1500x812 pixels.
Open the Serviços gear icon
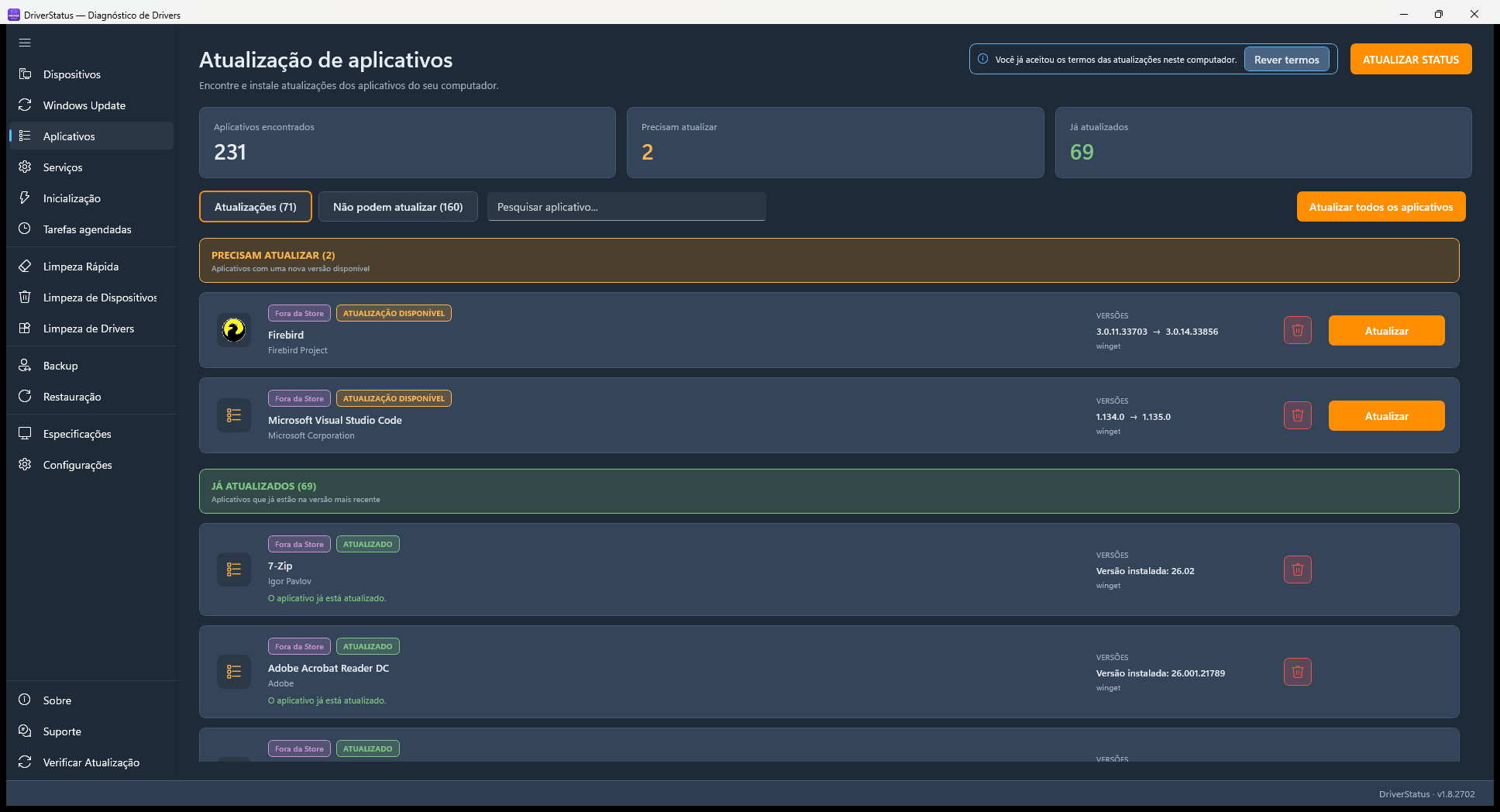pyautogui.click(x=25, y=167)
